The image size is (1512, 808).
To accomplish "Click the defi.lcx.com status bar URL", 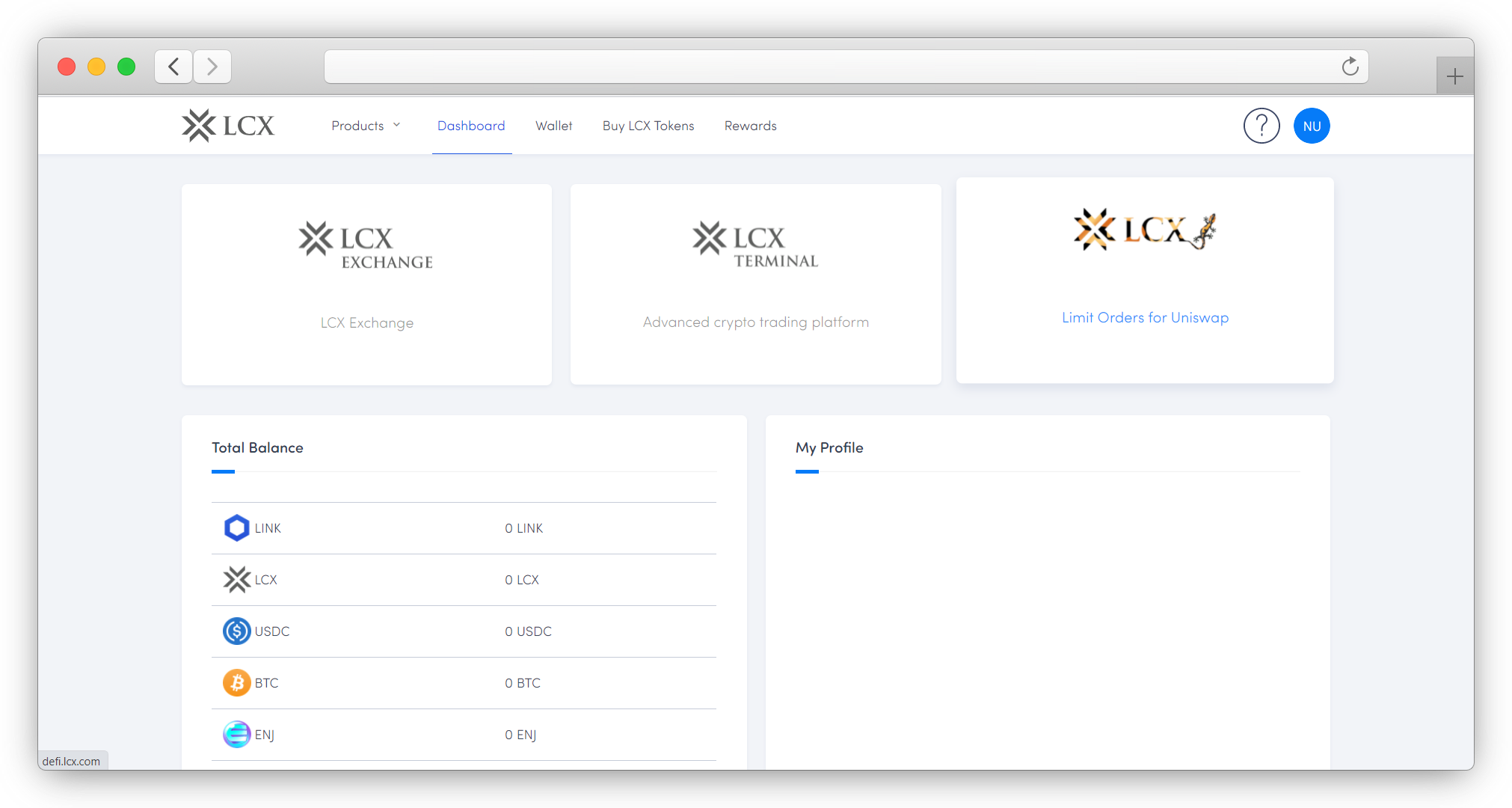I will pos(71,761).
